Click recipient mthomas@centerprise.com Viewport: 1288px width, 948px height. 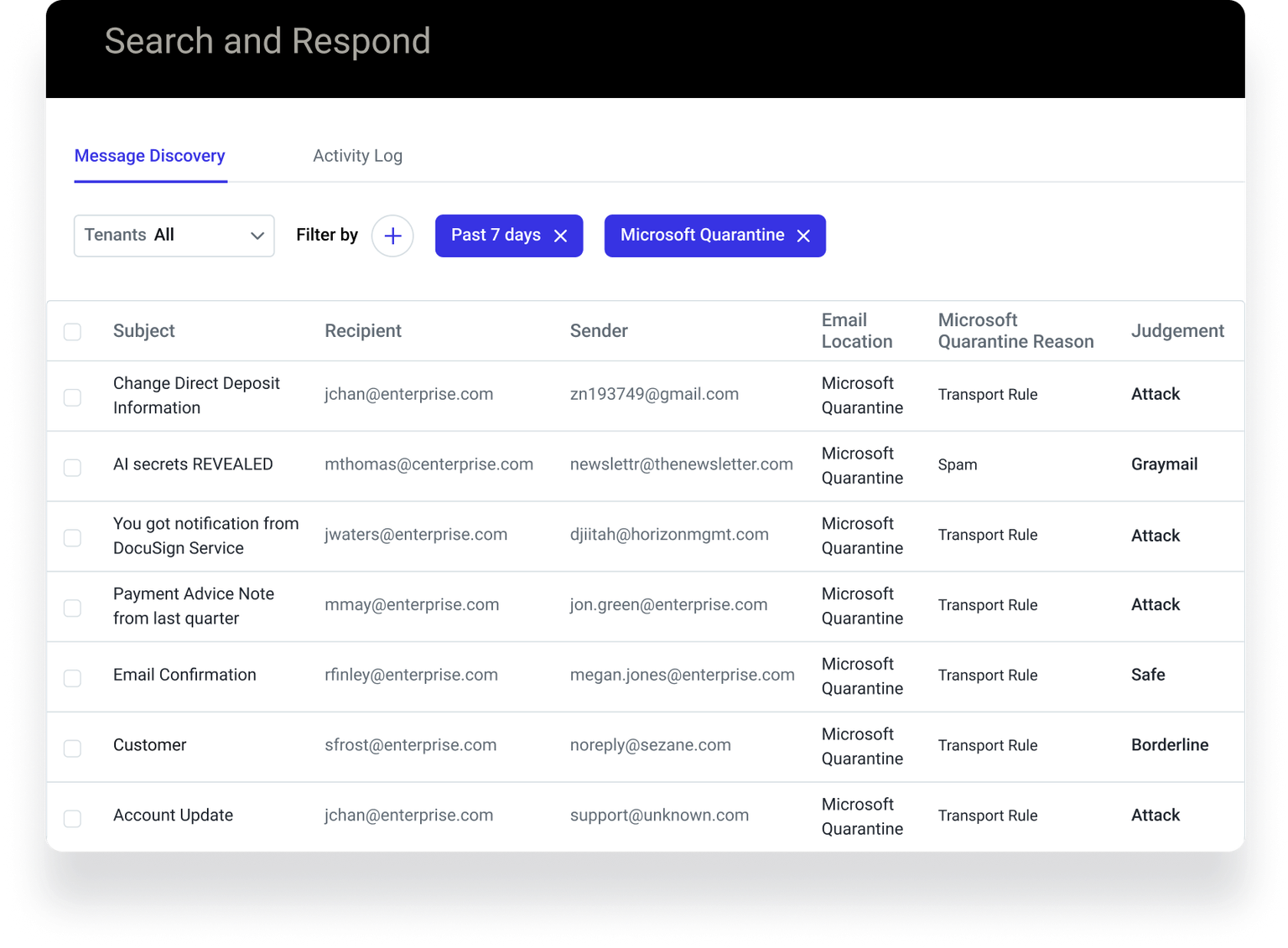[428, 464]
